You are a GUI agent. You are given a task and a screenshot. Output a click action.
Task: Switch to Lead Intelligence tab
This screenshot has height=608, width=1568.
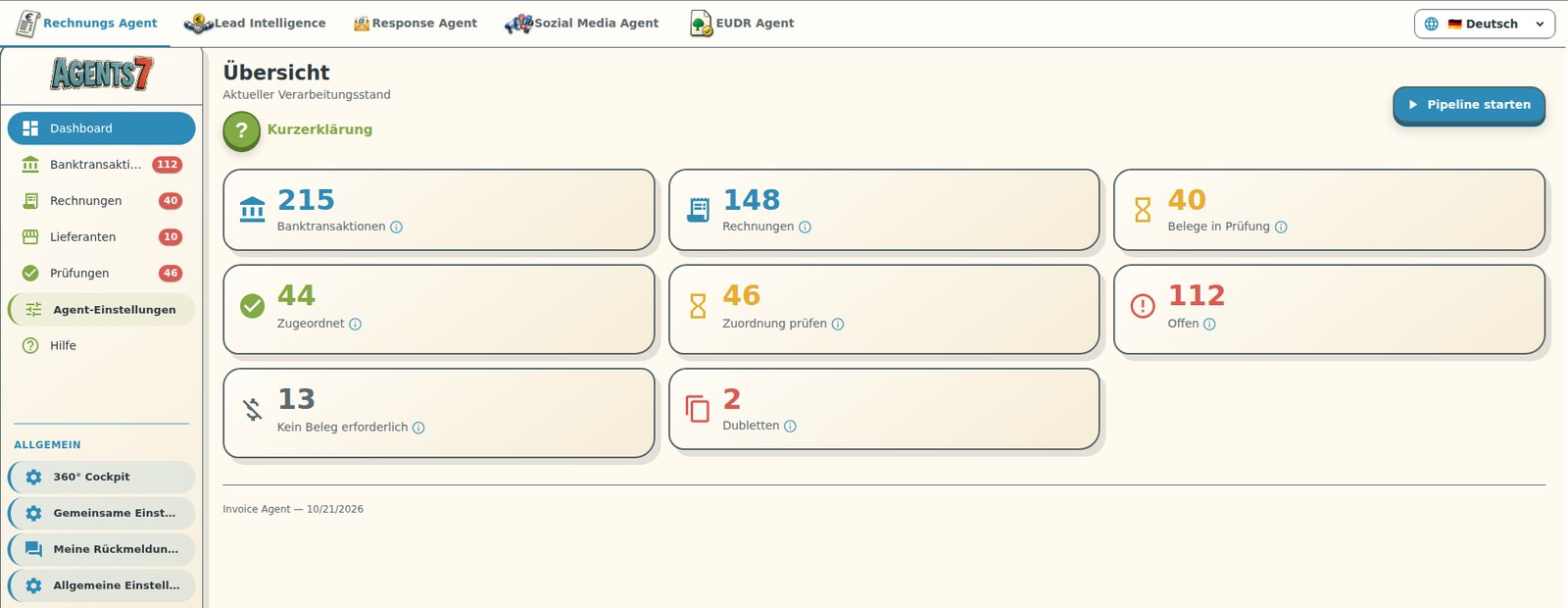click(255, 24)
